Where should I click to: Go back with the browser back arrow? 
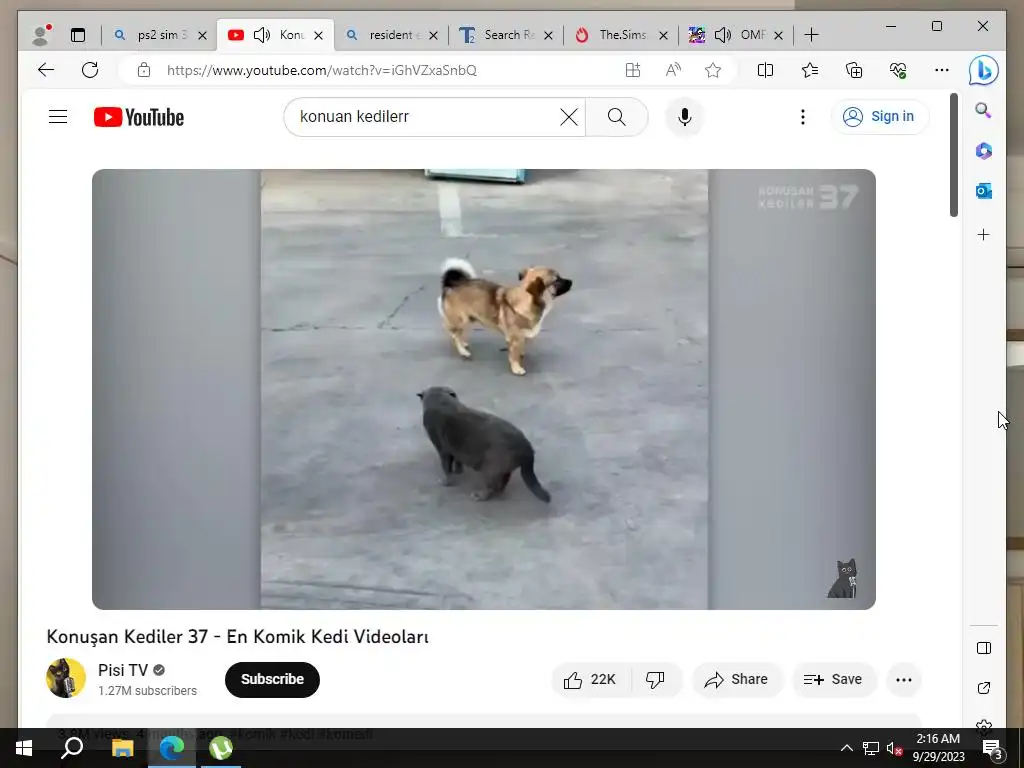pyautogui.click(x=46, y=70)
